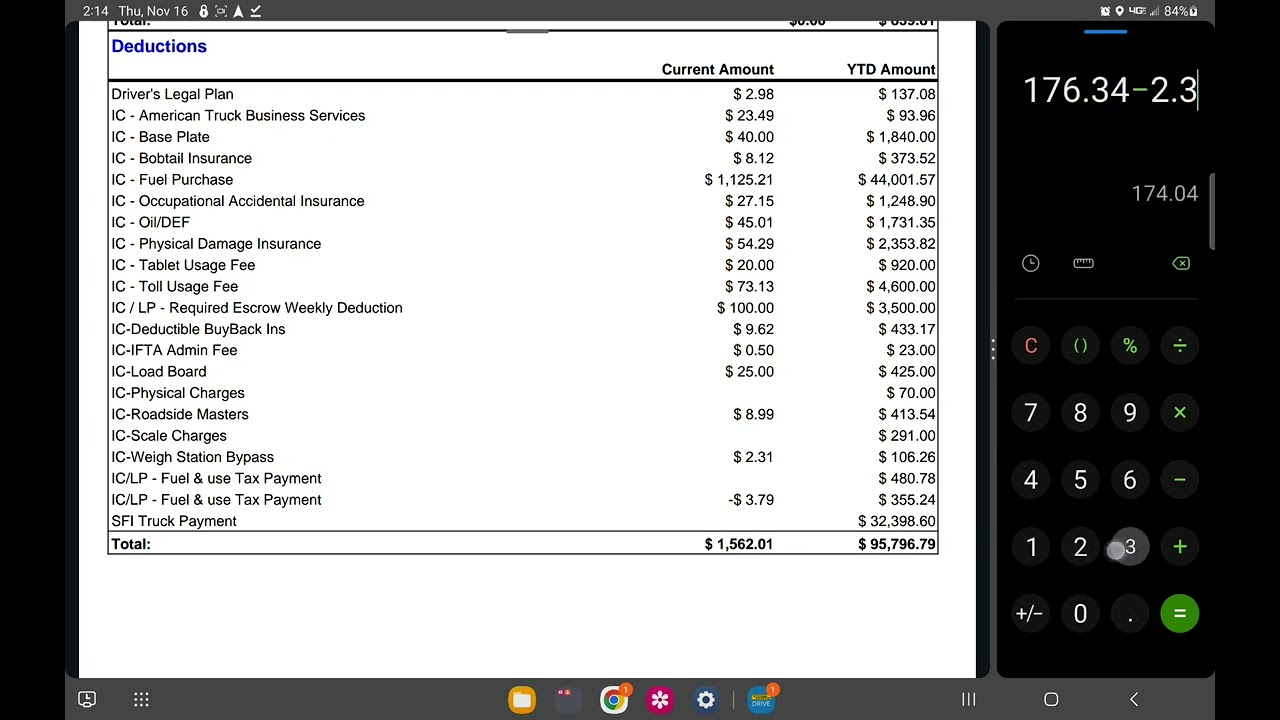Click the $ 1,562.01 current total
Image resolution: width=1280 pixels, height=720 pixels.
(x=739, y=544)
